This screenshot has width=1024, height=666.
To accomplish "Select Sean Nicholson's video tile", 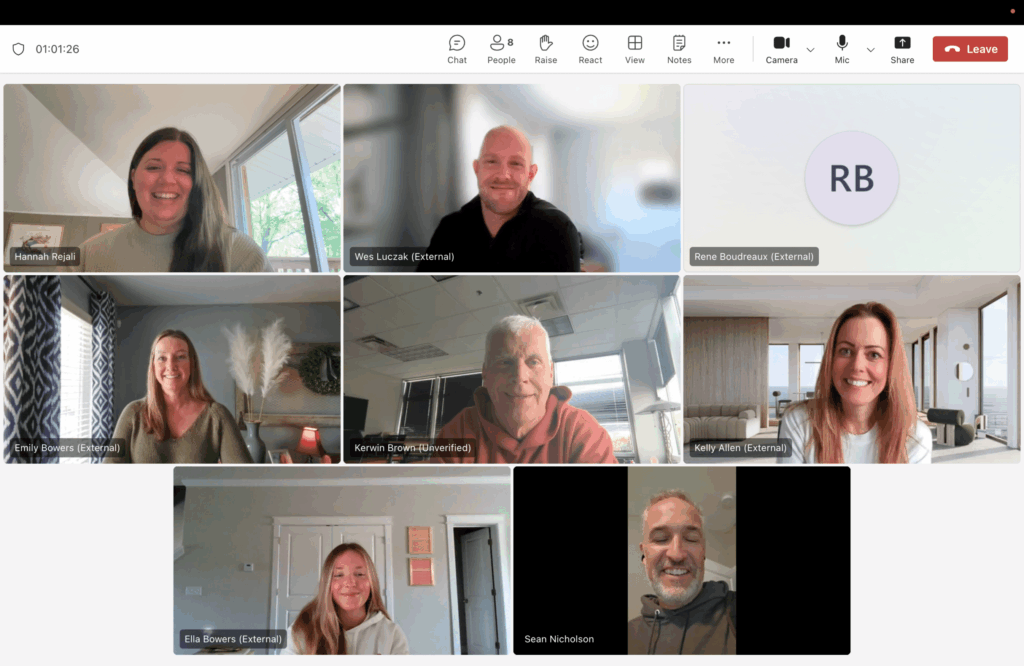I will tap(681, 560).
